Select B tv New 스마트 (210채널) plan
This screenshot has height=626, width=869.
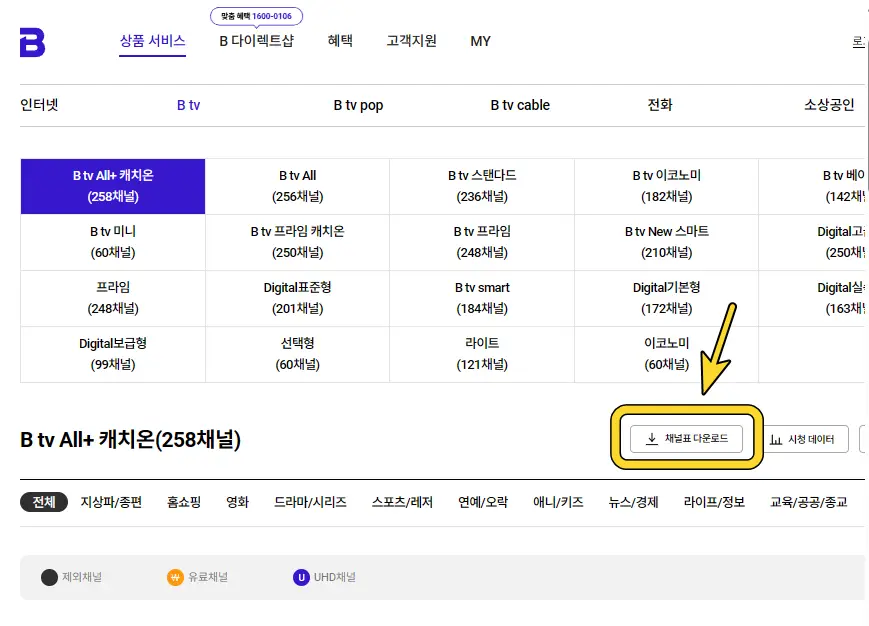[667, 242]
